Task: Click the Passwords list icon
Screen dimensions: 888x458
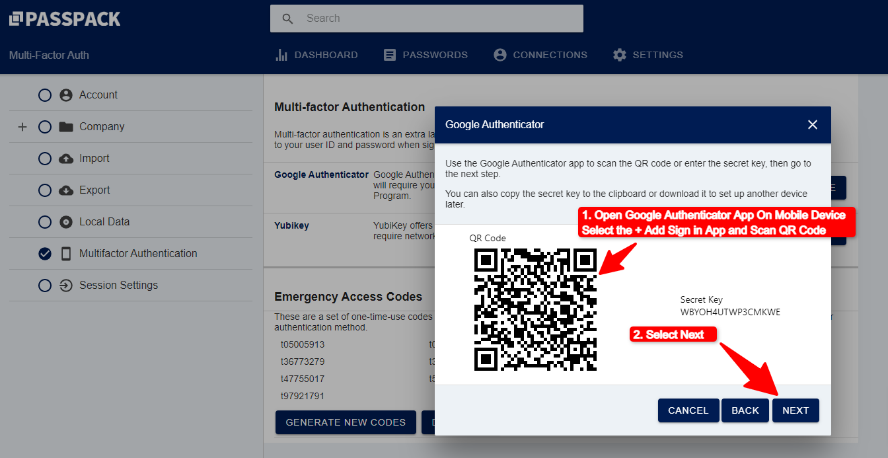Action: (390, 55)
